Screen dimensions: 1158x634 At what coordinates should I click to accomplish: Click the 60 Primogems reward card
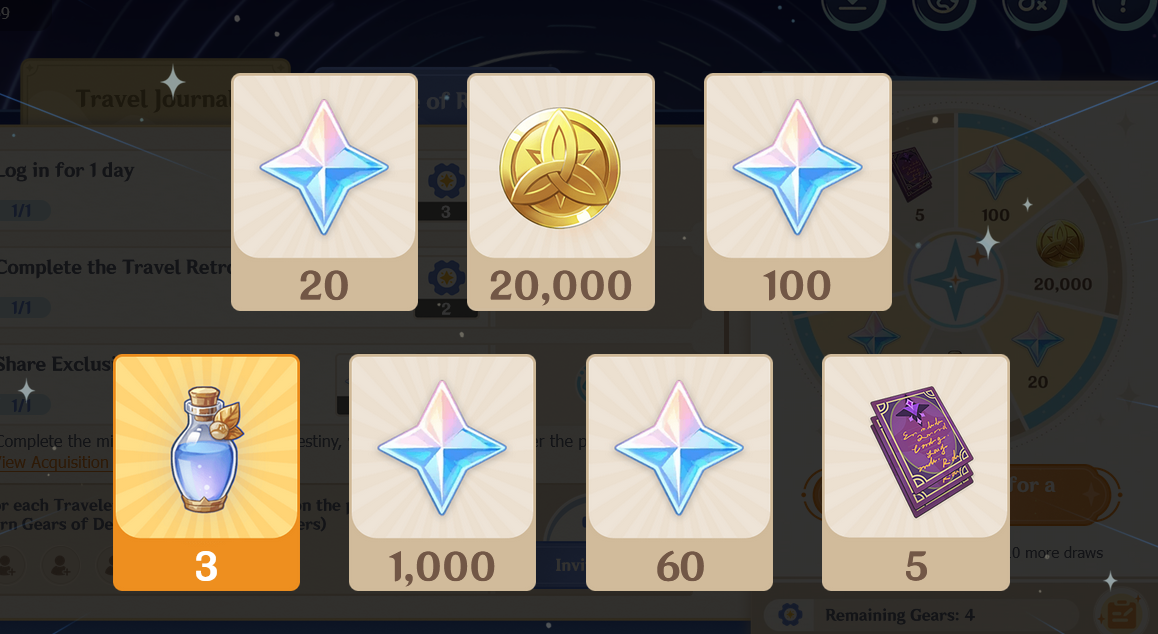click(679, 473)
